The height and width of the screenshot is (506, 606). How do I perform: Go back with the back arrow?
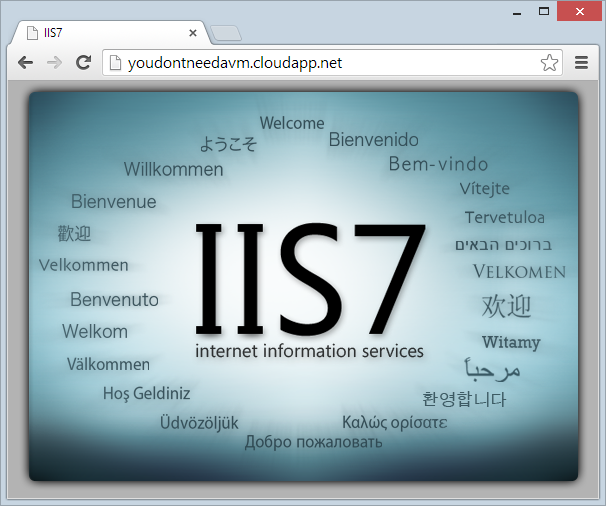coord(26,63)
